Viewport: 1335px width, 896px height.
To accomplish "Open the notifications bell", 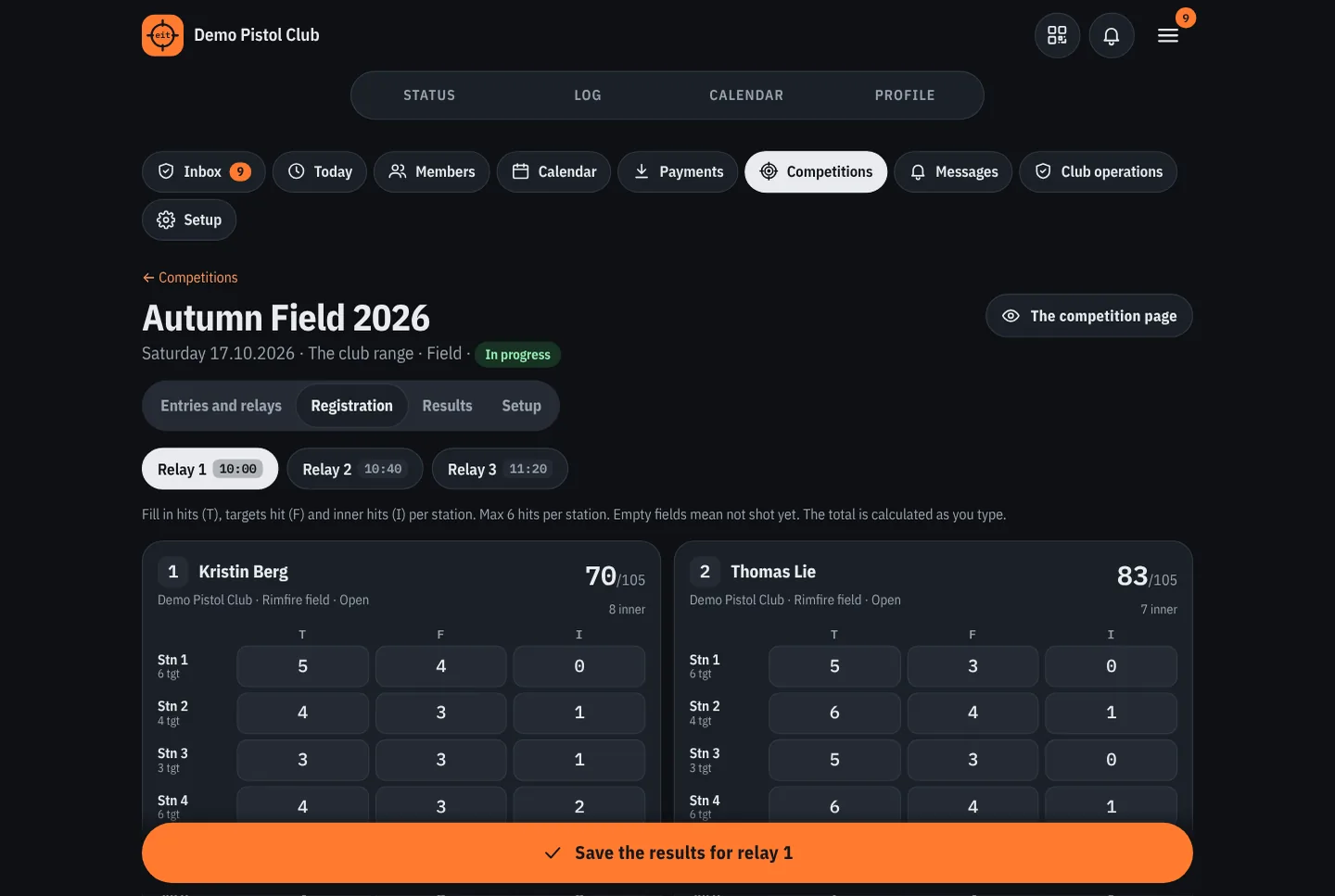I will tap(1112, 35).
